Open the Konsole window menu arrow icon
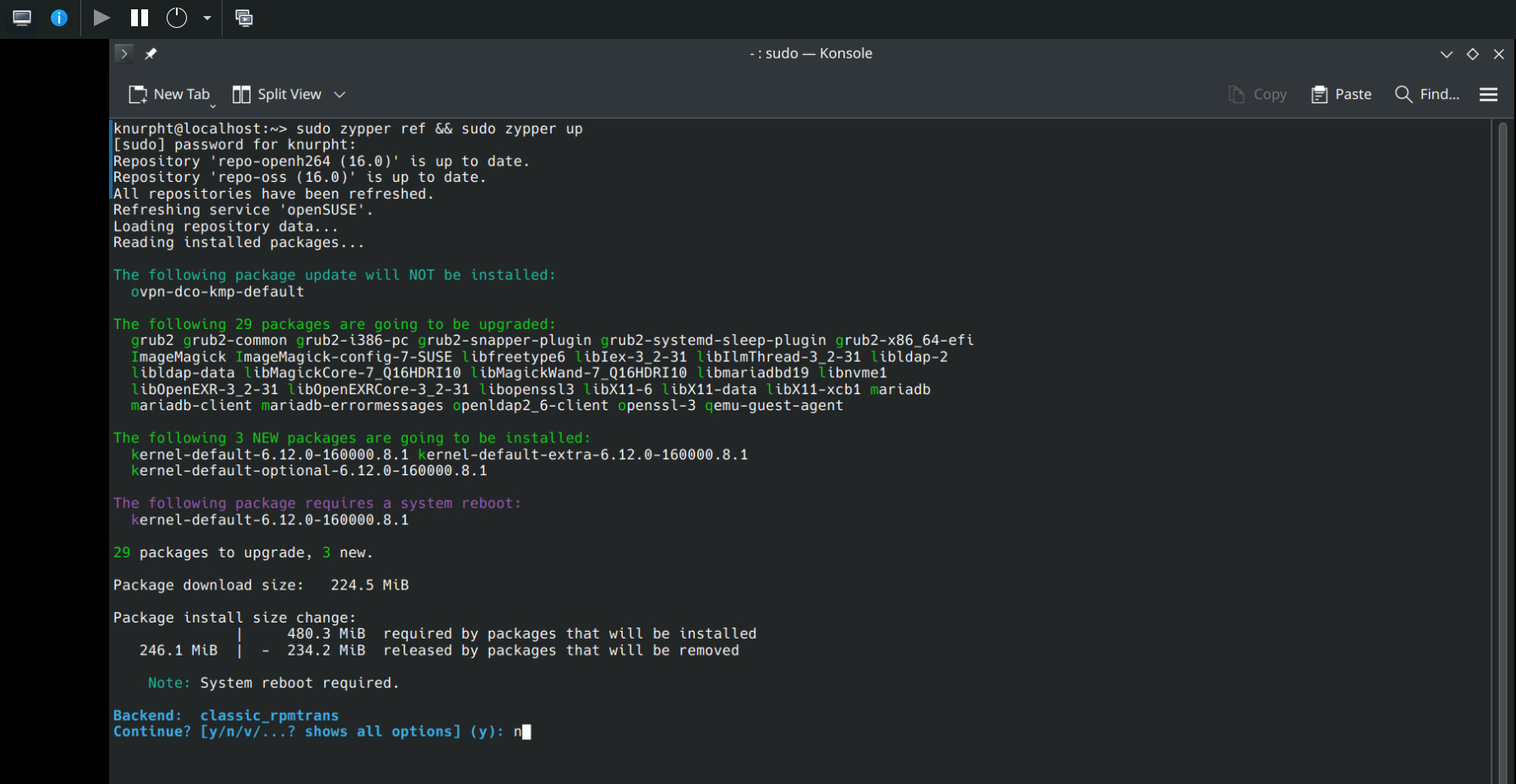This screenshot has width=1516, height=784. coord(124,53)
